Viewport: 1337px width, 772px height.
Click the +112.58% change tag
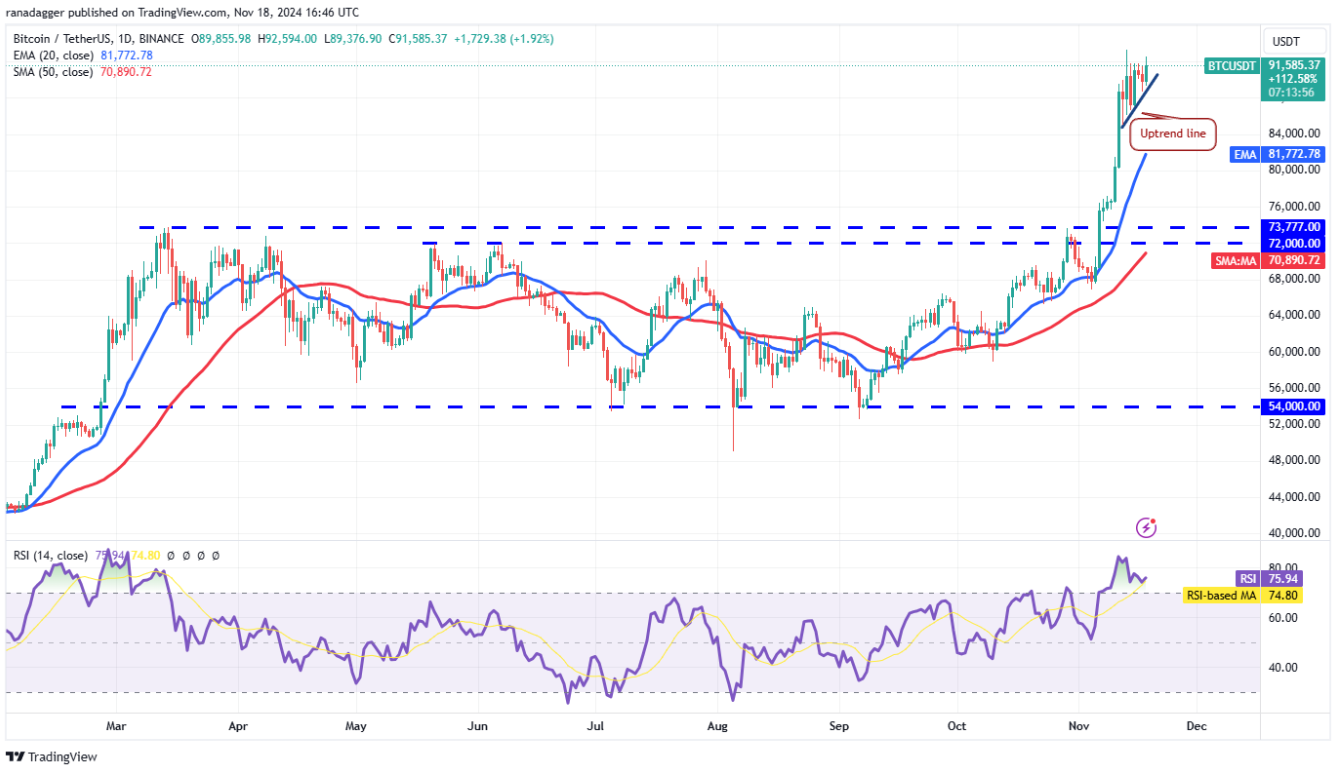click(1294, 79)
